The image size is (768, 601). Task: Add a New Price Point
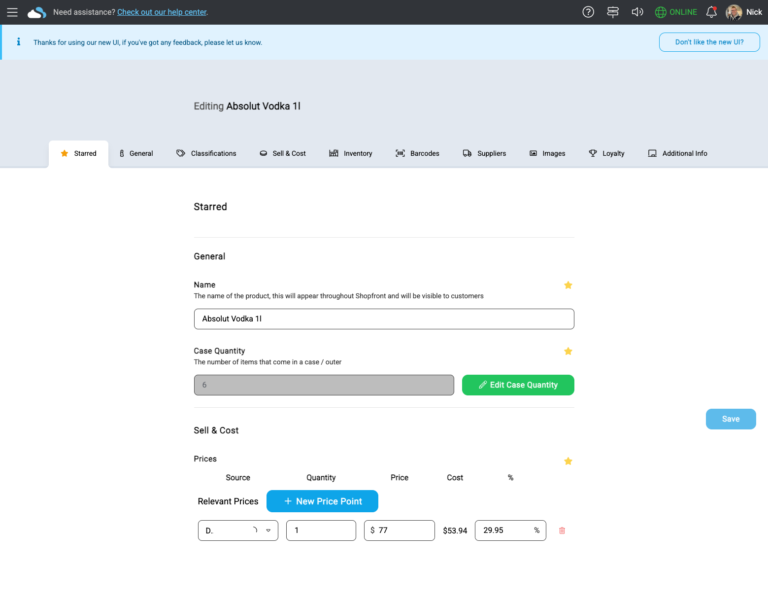[322, 501]
